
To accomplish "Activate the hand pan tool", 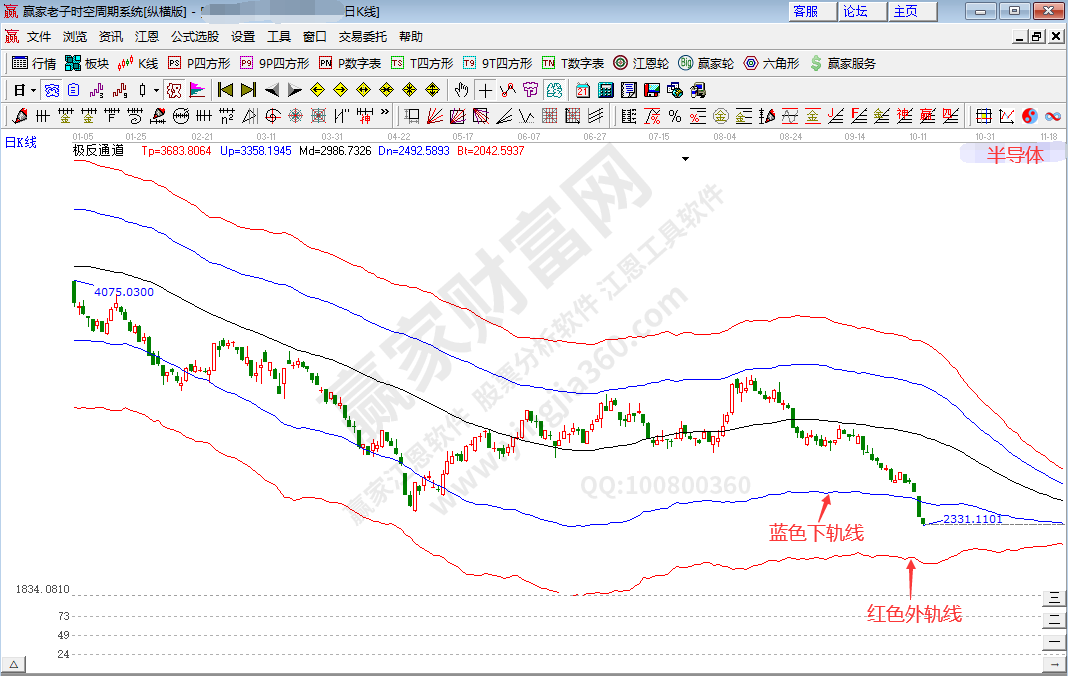I will 461,90.
